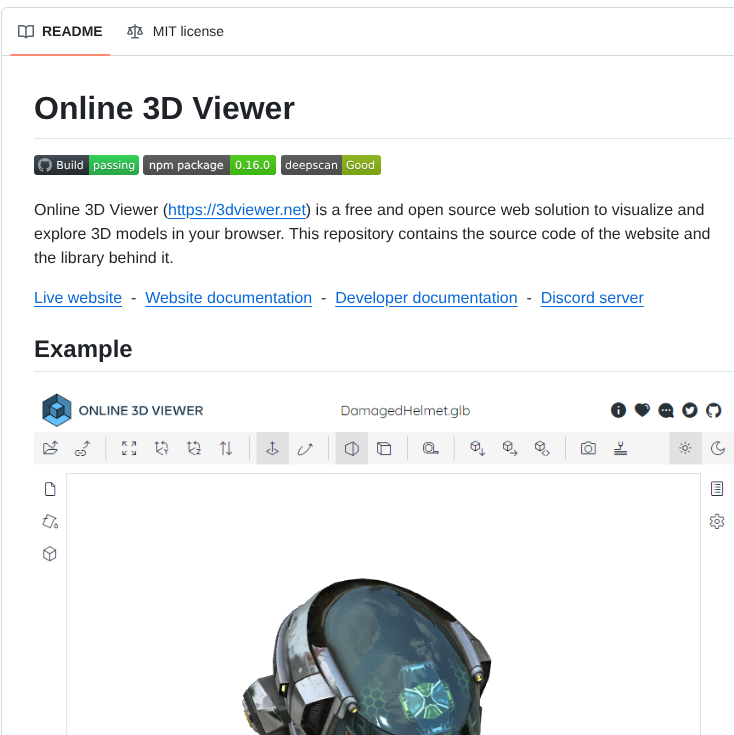Open the Files panel page icon
Screen dimensions: 734x735
[50, 489]
